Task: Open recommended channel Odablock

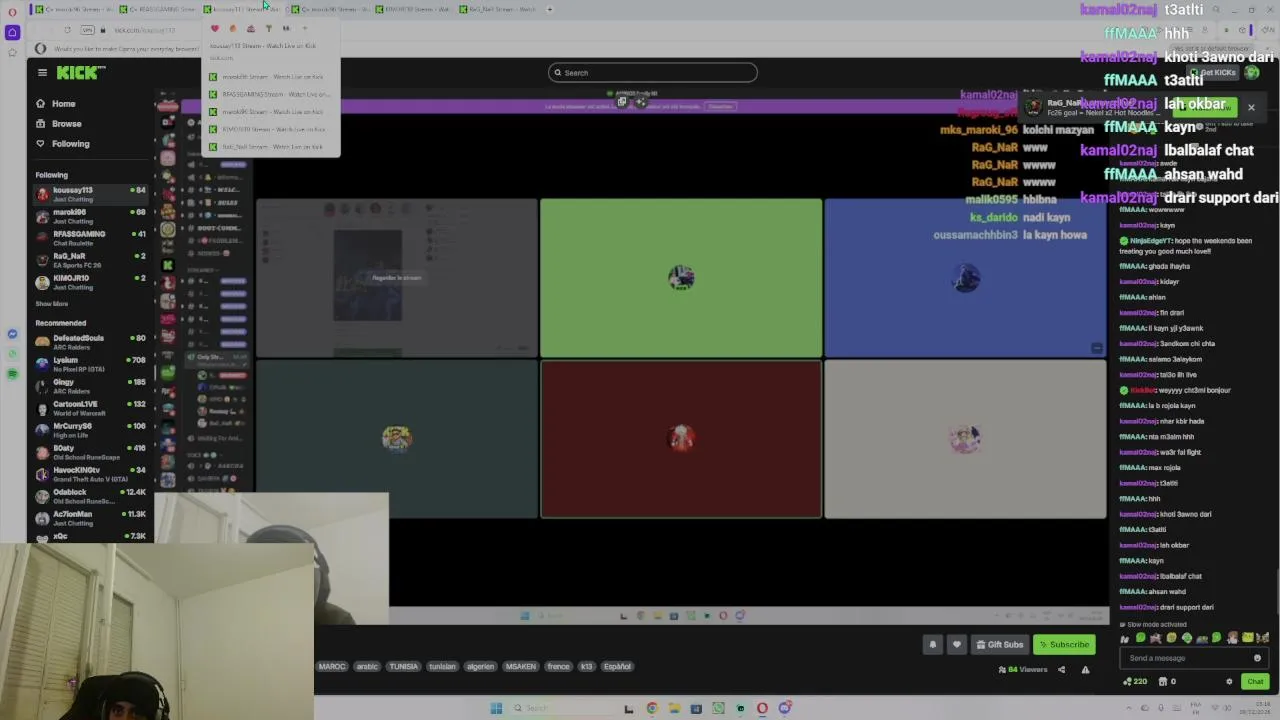Action: (90, 496)
